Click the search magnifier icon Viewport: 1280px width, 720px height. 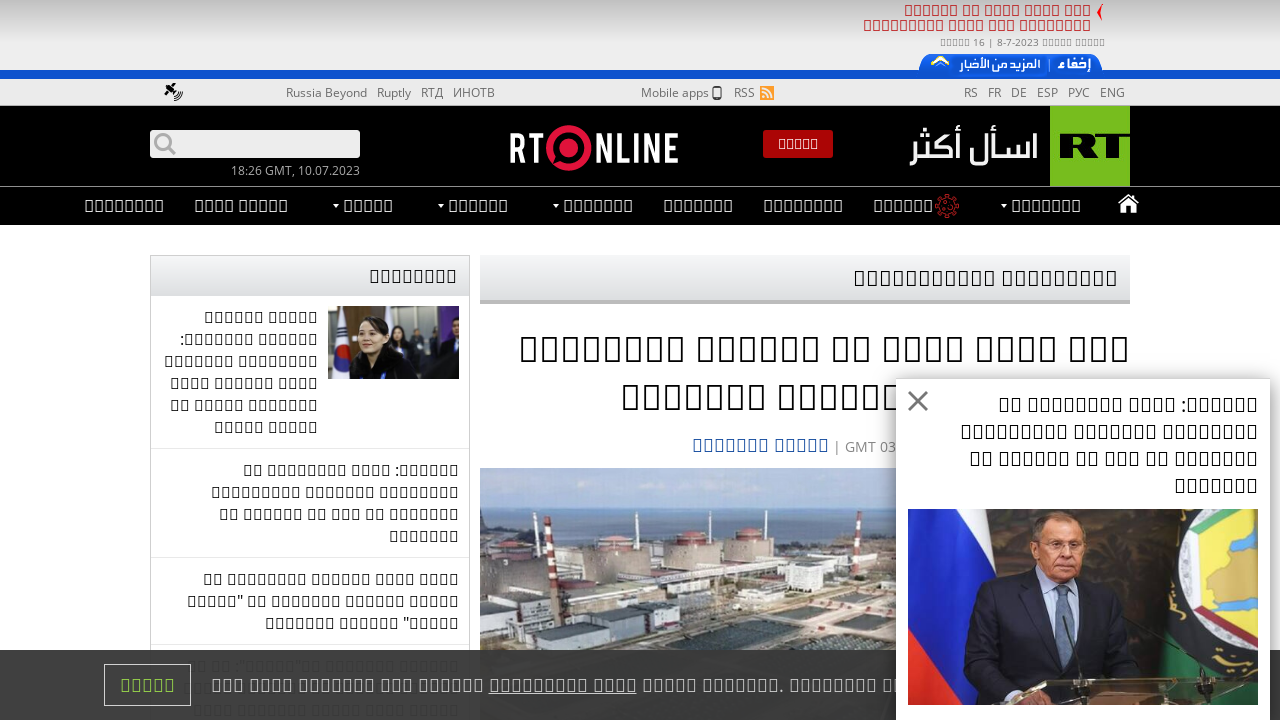165,144
